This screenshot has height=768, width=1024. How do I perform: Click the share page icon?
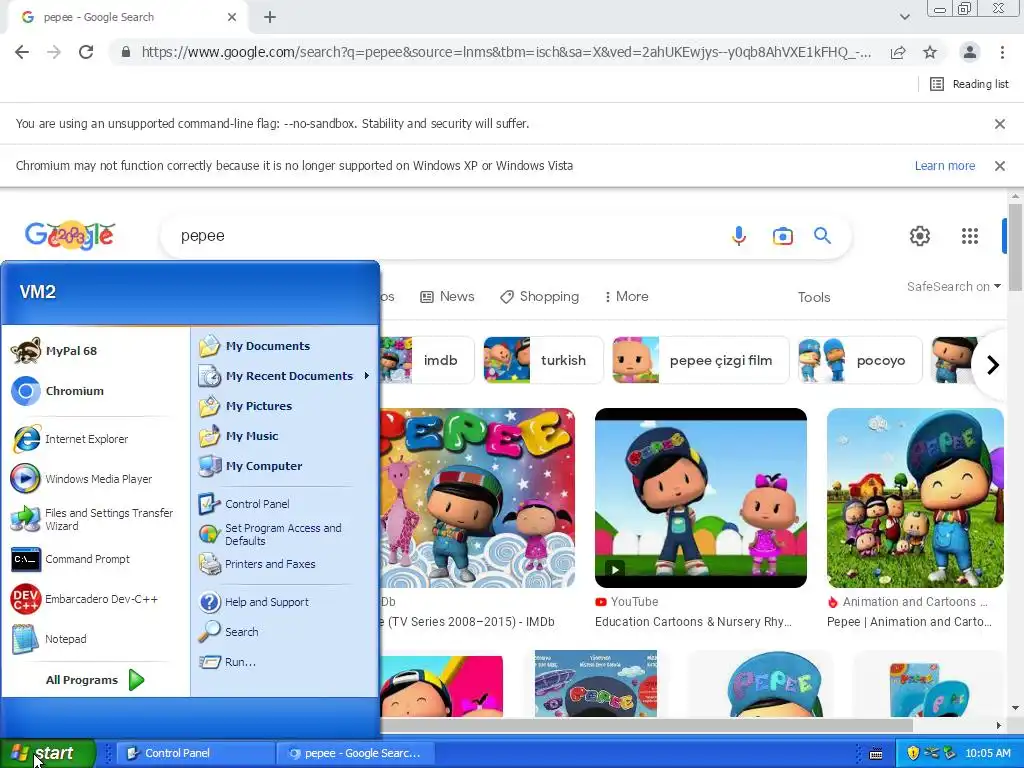click(898, 52)
